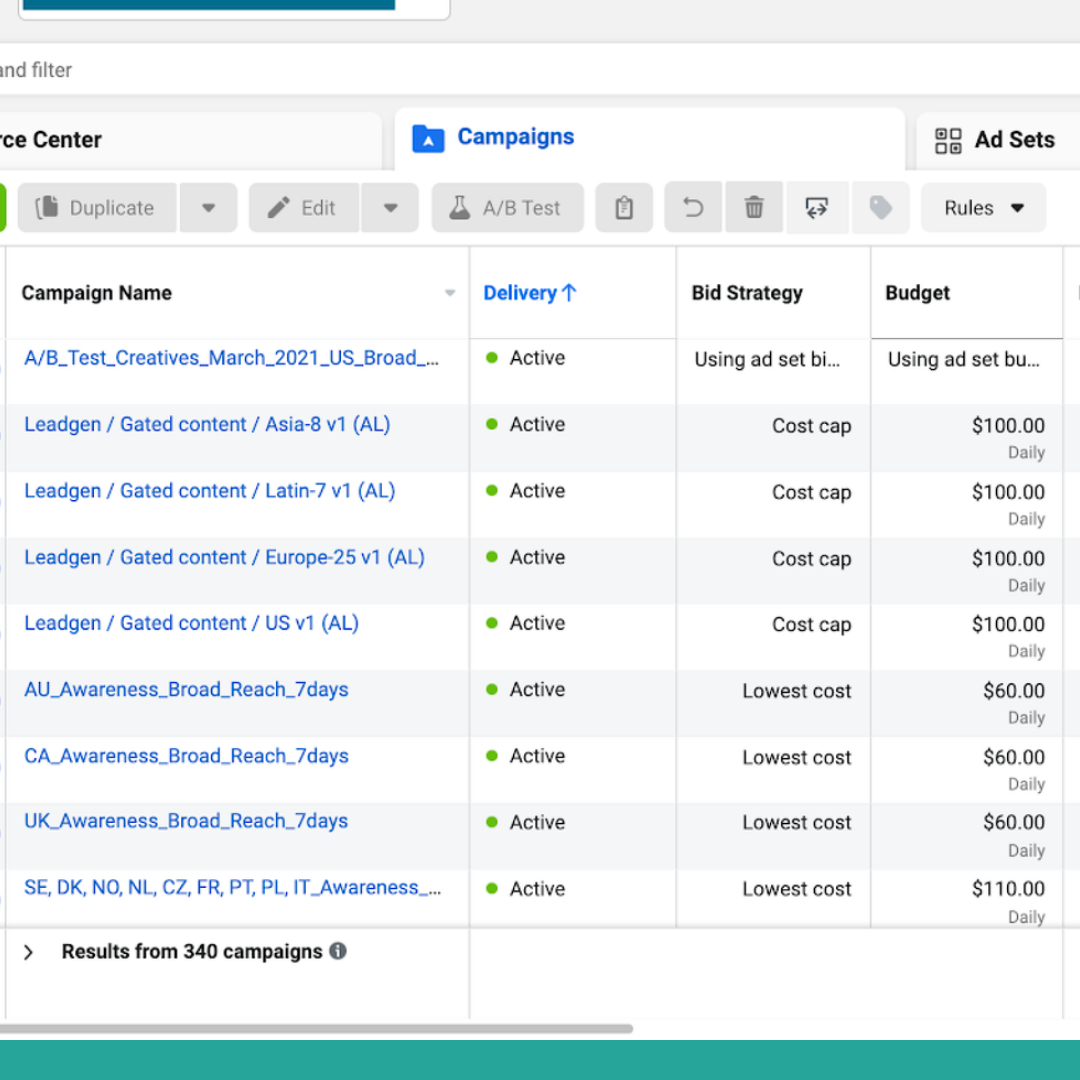The width and height of the screenshot is (1080, 1080).
Task: Open CA_Awareness_Broad_Reach_7days campaign
Action: 186,756
